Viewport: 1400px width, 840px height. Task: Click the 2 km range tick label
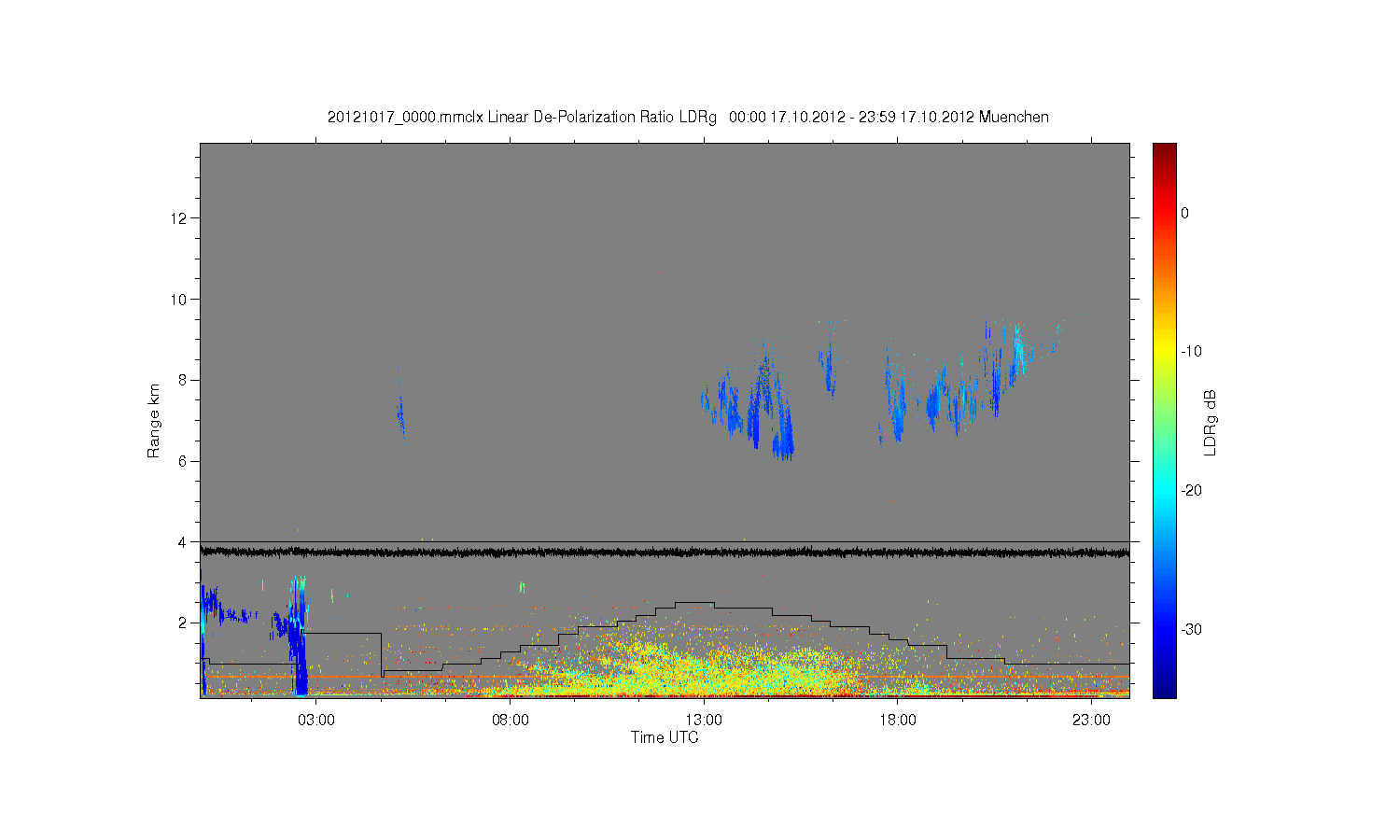(184, 623)
